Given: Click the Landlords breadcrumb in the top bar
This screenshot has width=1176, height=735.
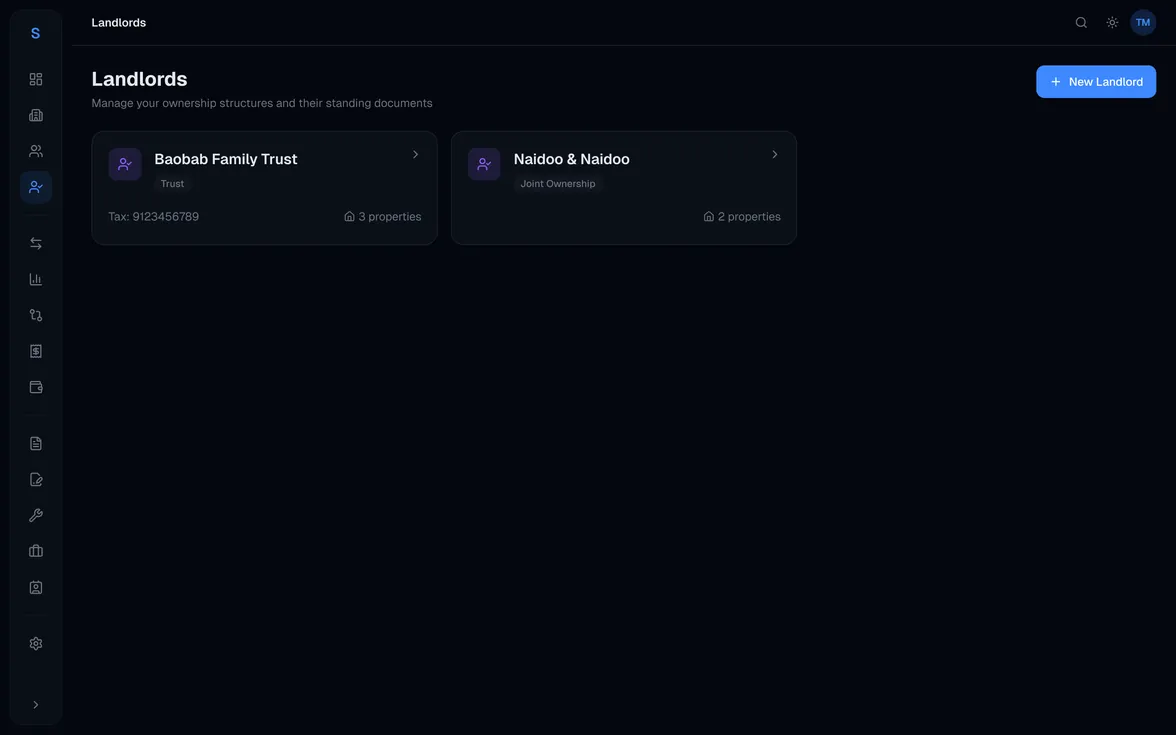Looking at the screenshot, I should click(118, 22).
